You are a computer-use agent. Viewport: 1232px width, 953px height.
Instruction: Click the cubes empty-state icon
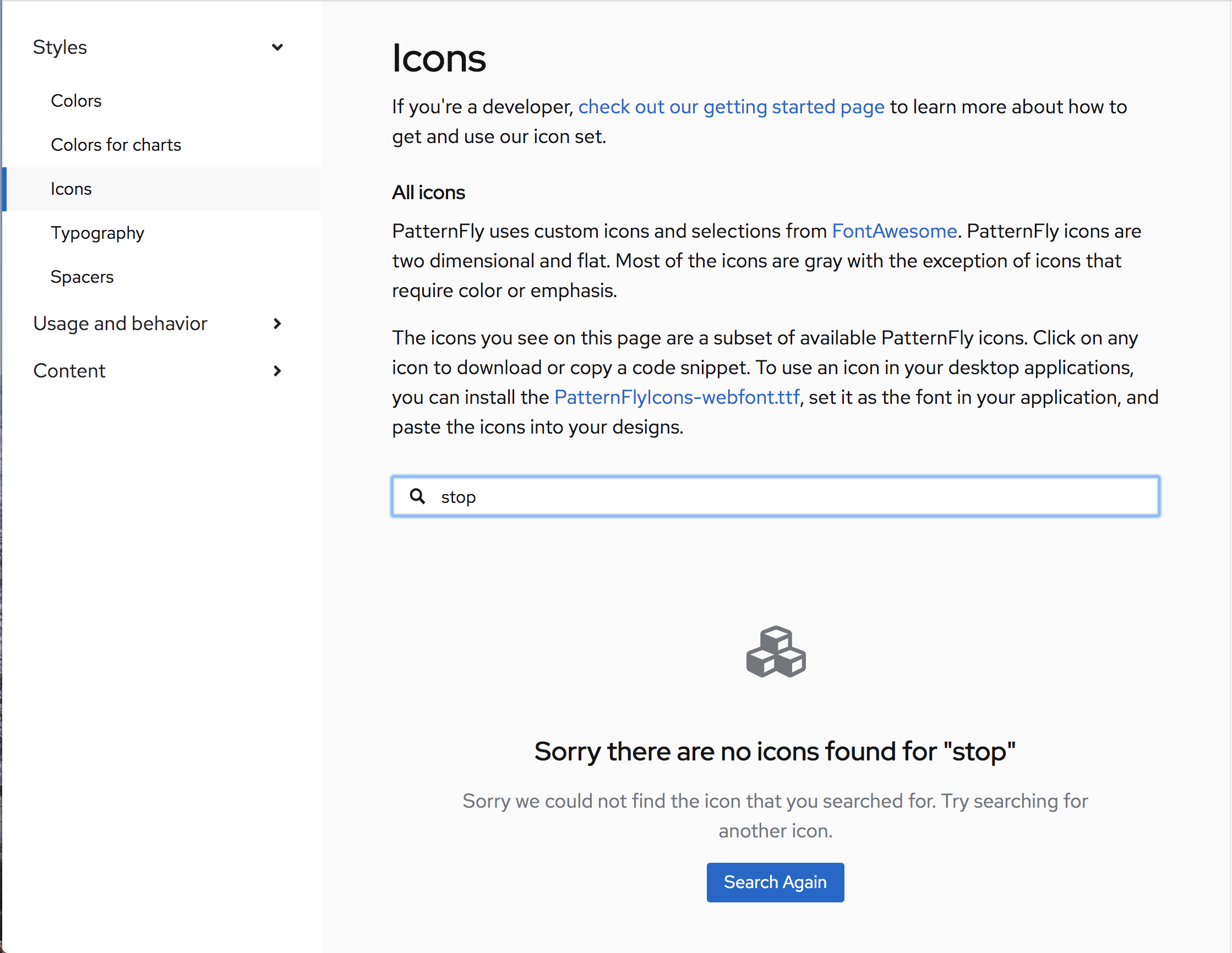[x=776, y=652]
